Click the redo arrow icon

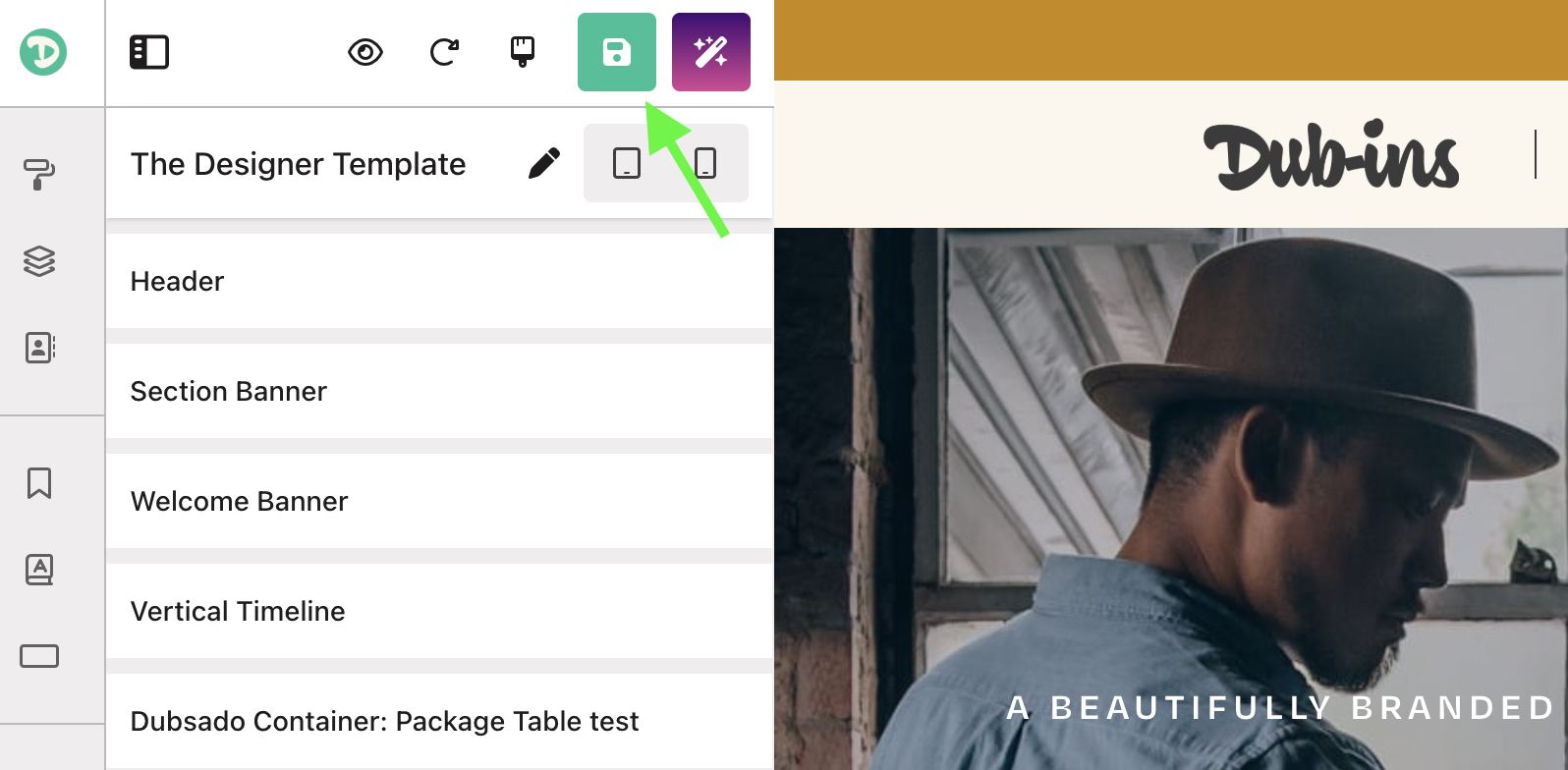point(444,52)
